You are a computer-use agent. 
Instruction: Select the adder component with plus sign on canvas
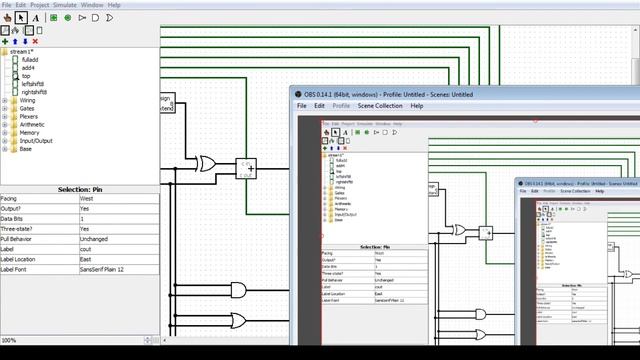pyautogui.click(x=246, y=169)
